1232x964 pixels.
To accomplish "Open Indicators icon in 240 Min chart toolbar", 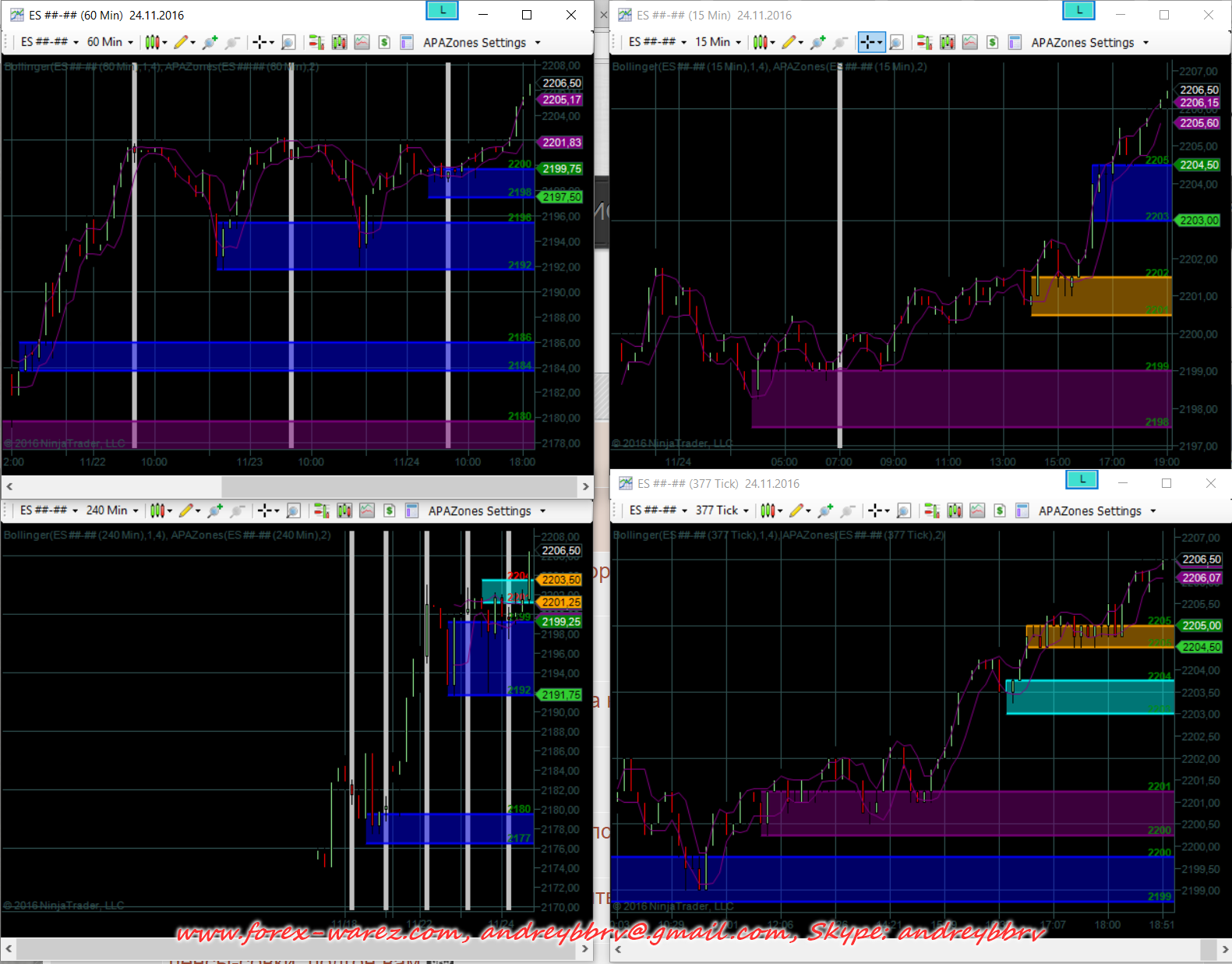I will [x=367, y=510].
